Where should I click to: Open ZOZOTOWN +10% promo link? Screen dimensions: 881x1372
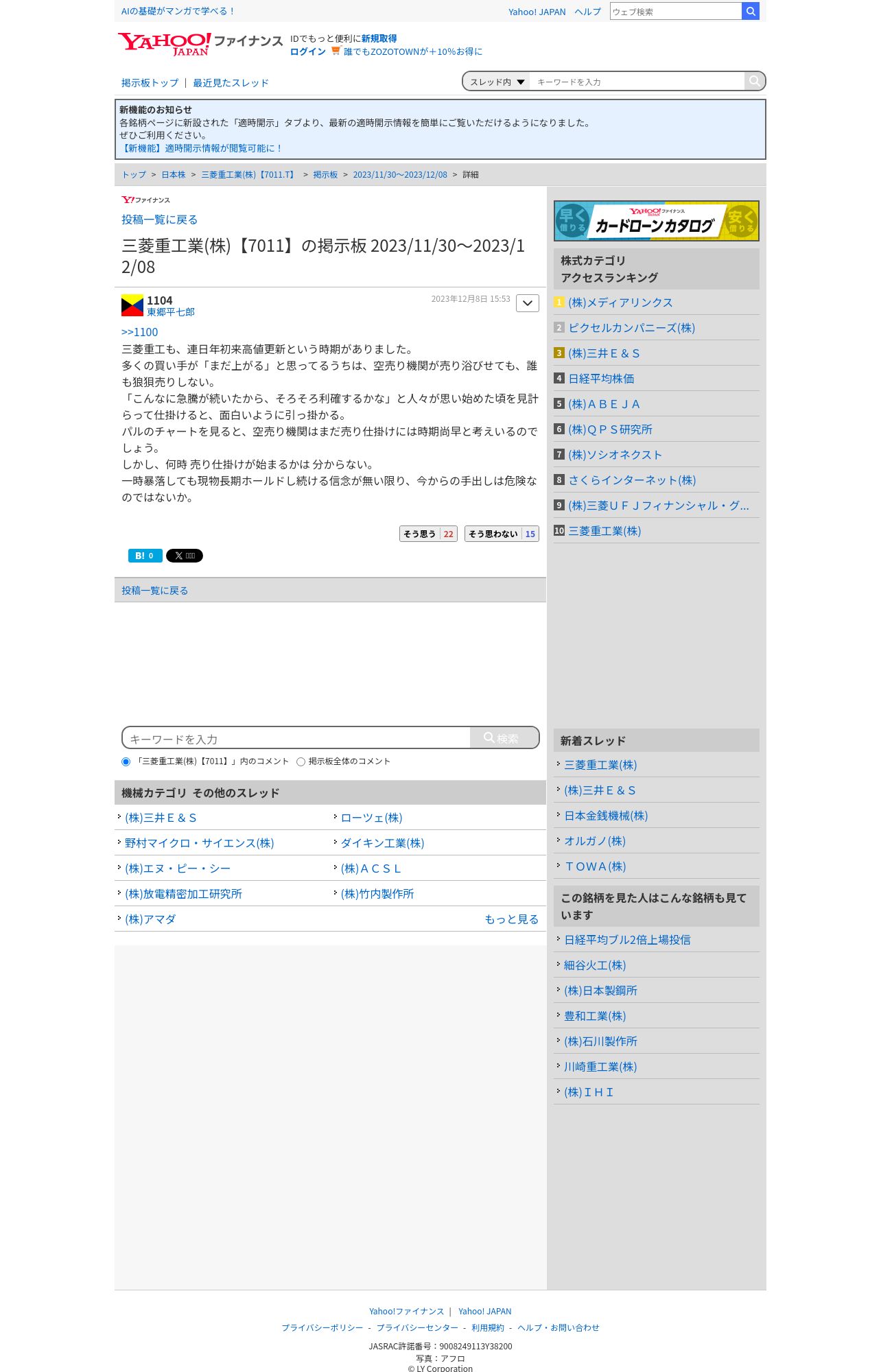pos(412,51)
